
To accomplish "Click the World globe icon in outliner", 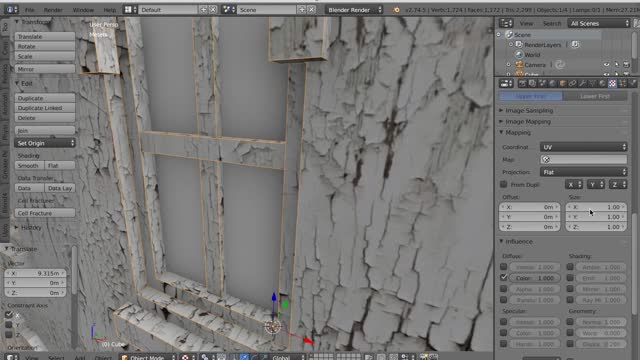I will point(519,54).
